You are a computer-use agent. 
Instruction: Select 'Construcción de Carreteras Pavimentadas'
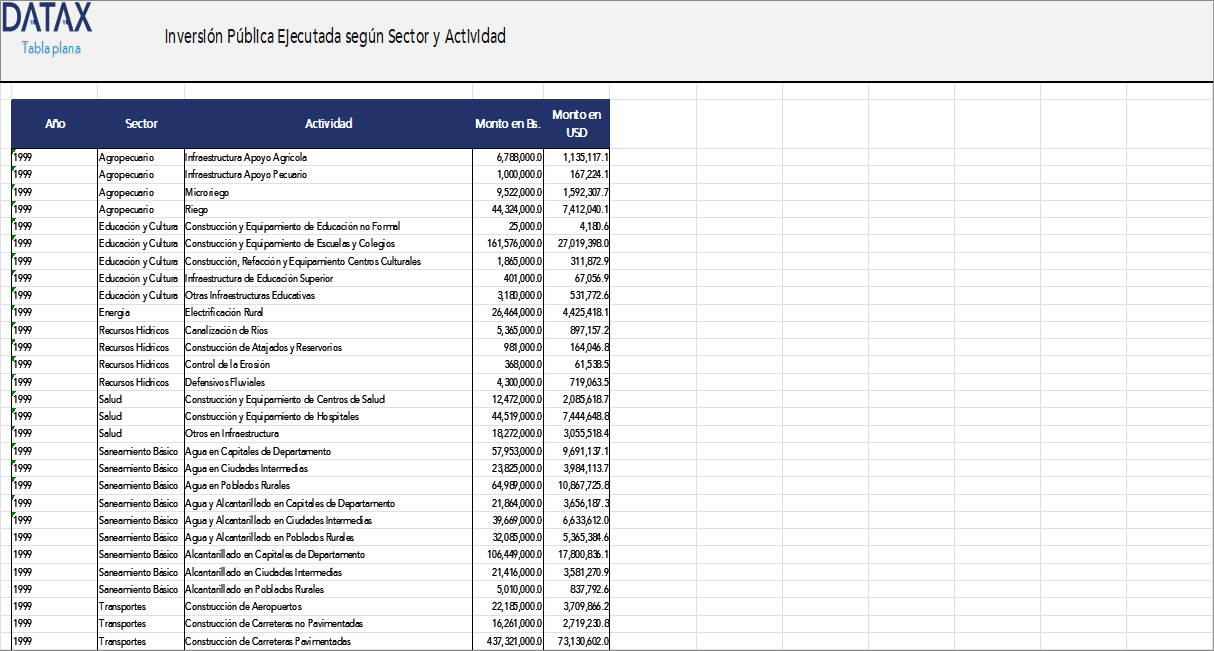click(328, 641)
